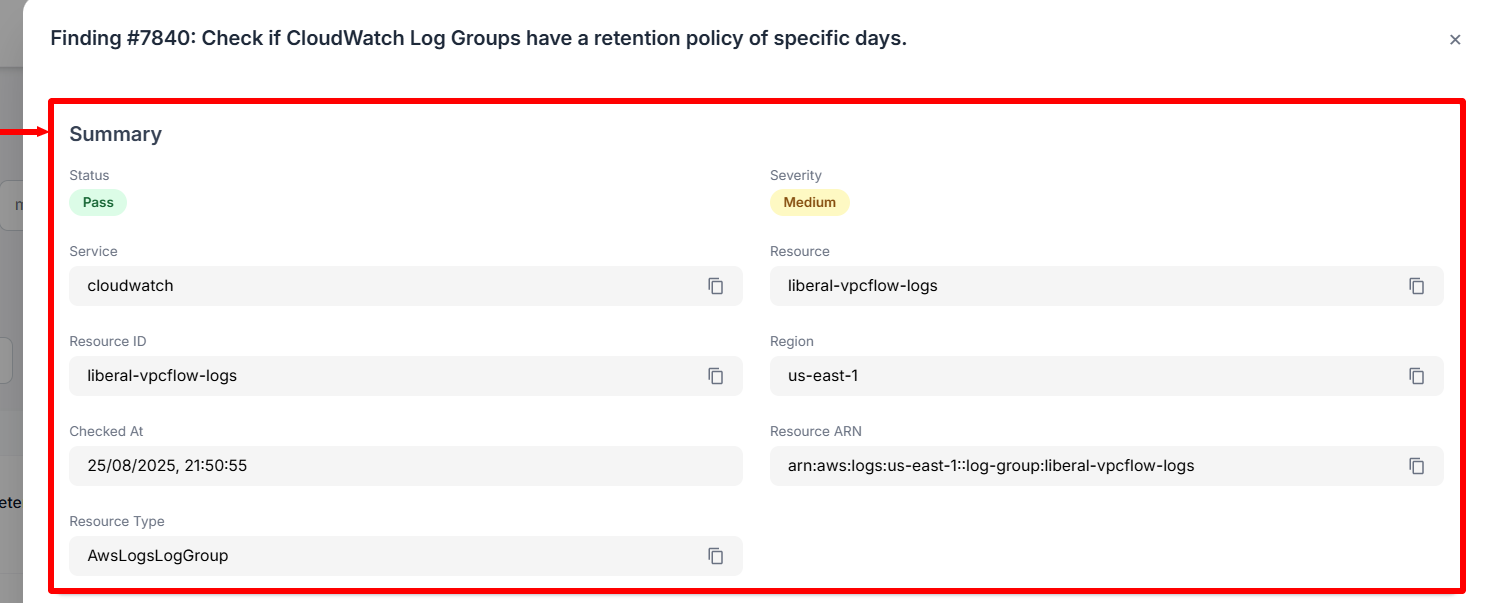Click the AwsLogsLogGroup resource type text
The height and width of the screenshot is (603, 1490).
tap(158, 556)
